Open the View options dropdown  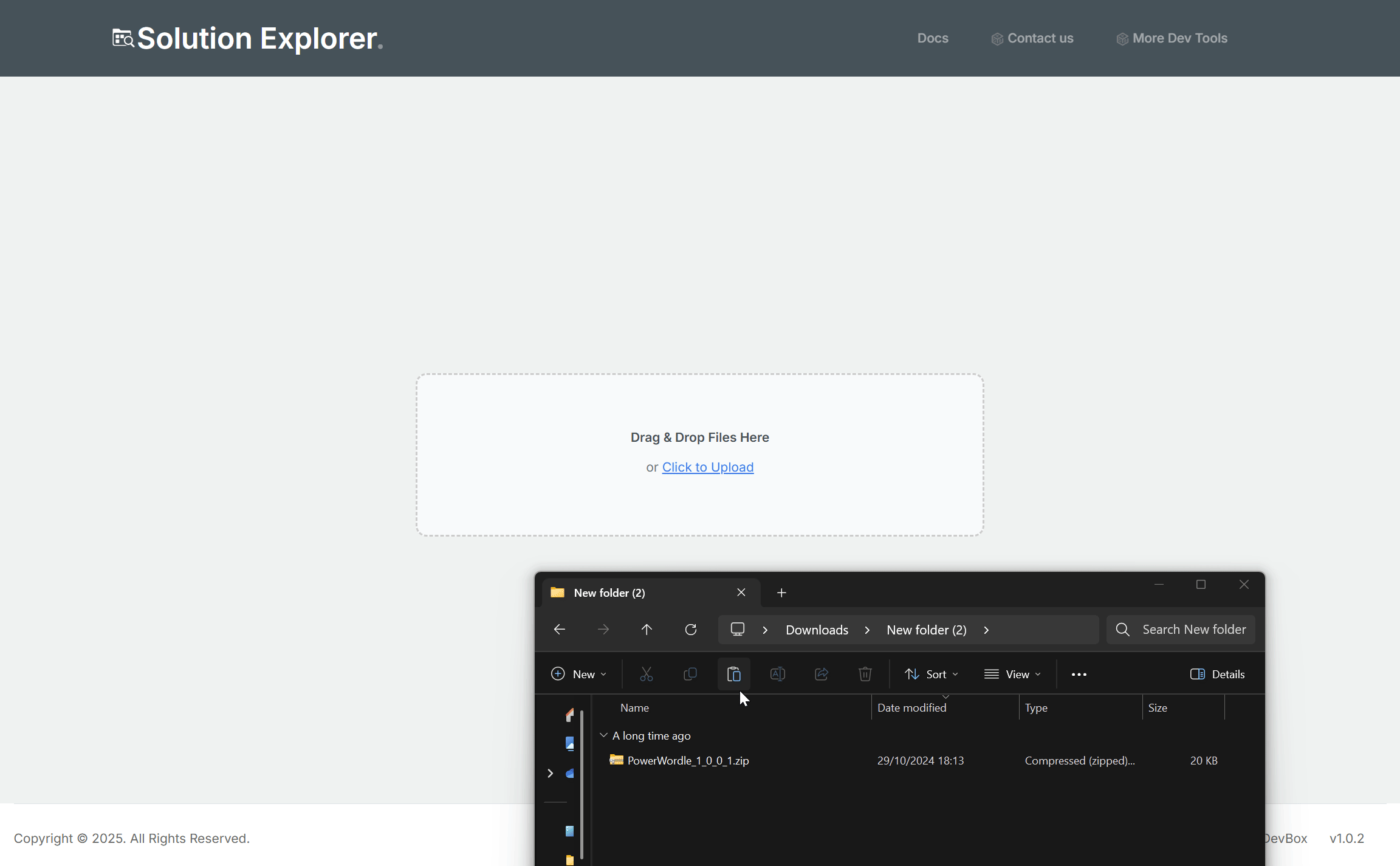(x=1012, y=674)
